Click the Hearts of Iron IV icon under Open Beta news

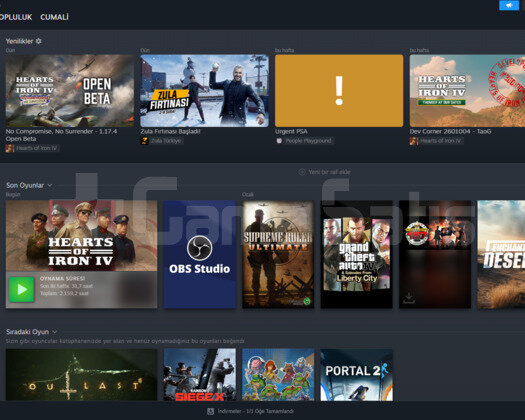point(10,148)
